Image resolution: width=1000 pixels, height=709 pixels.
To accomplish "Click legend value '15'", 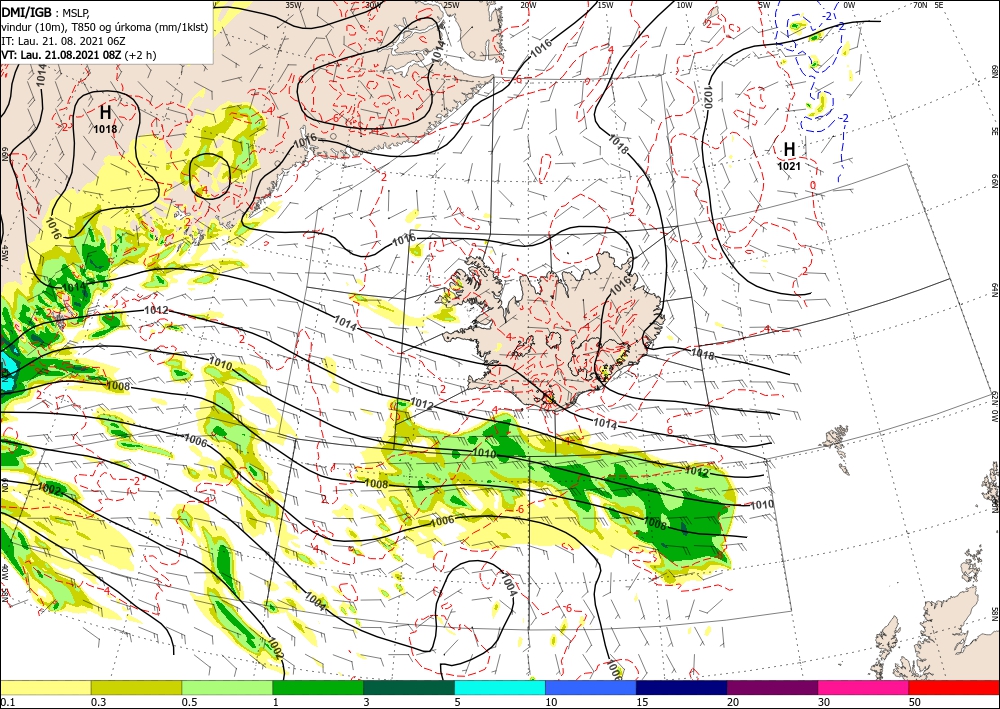I will [642, 703].
